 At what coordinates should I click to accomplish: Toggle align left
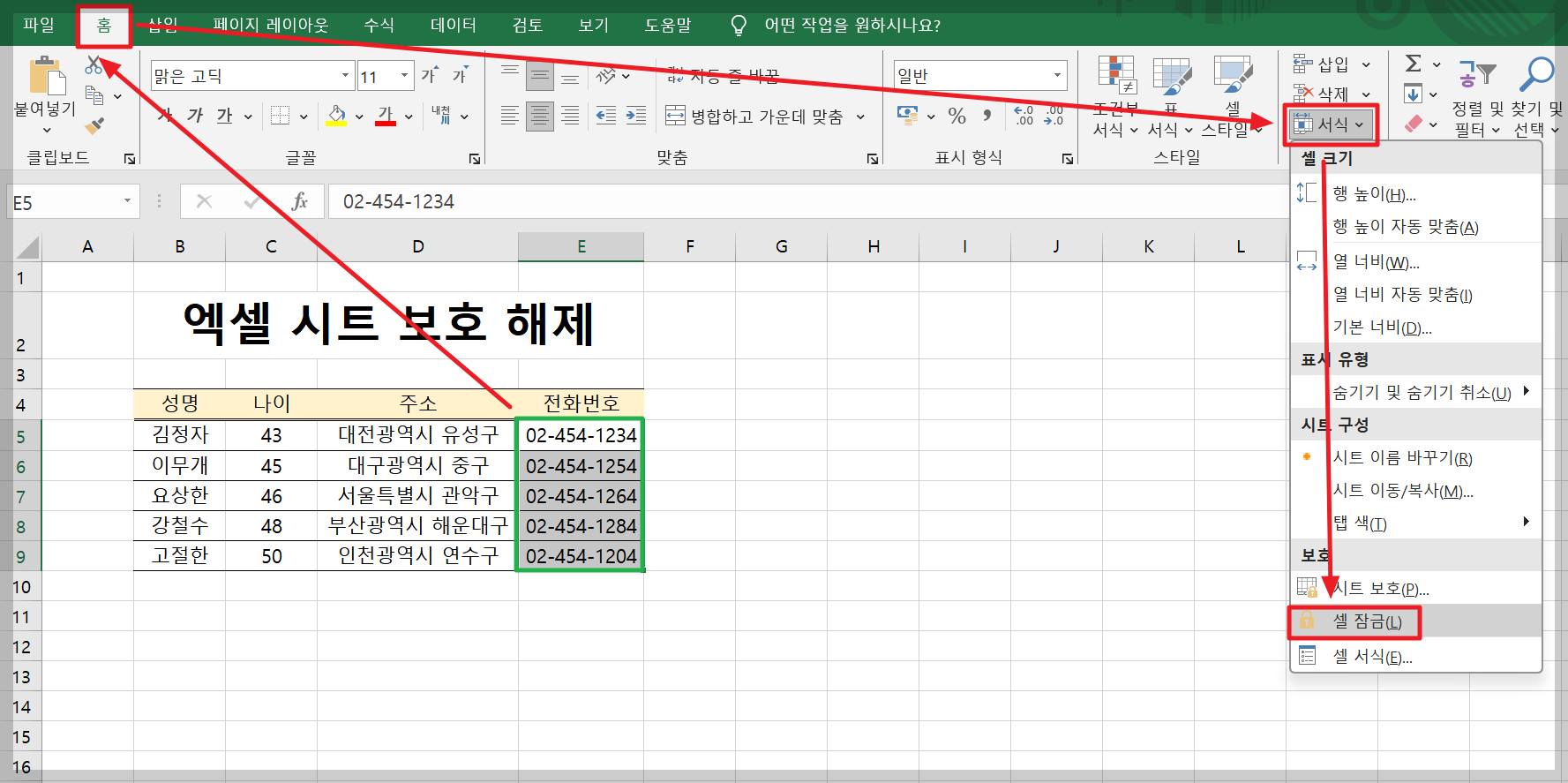pos(510,116)
